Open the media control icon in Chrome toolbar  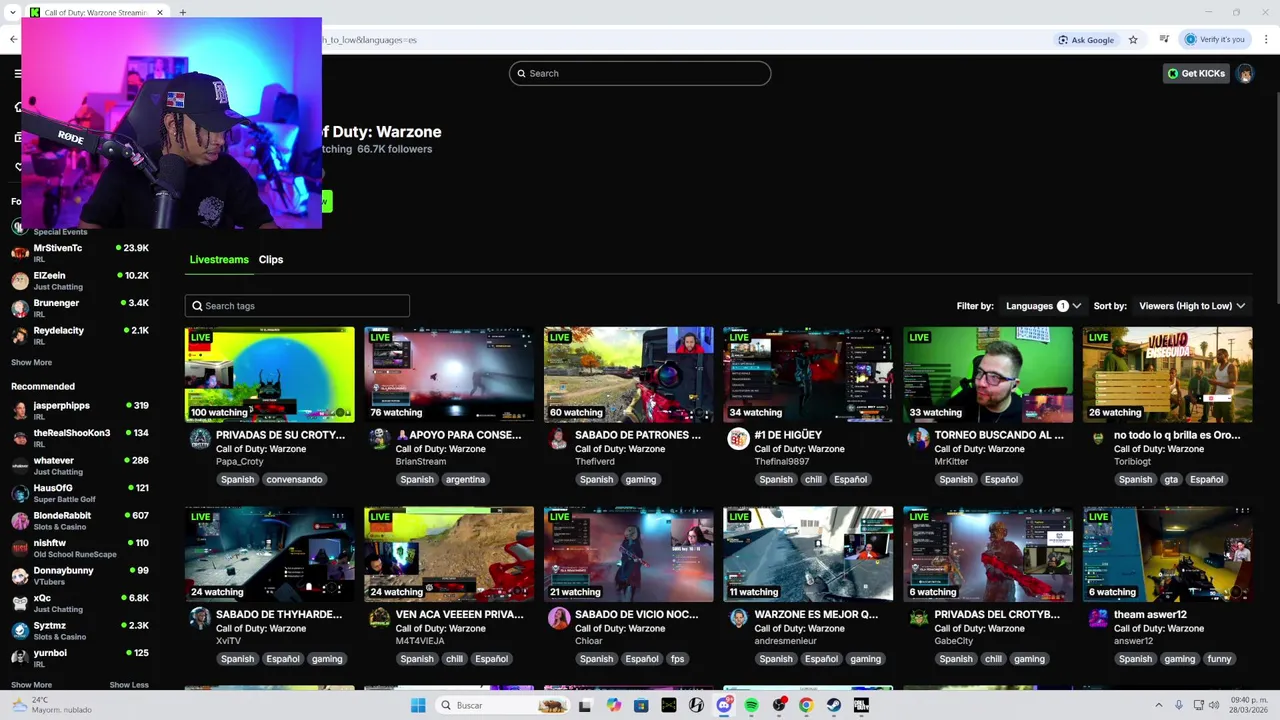[1164, 40]
